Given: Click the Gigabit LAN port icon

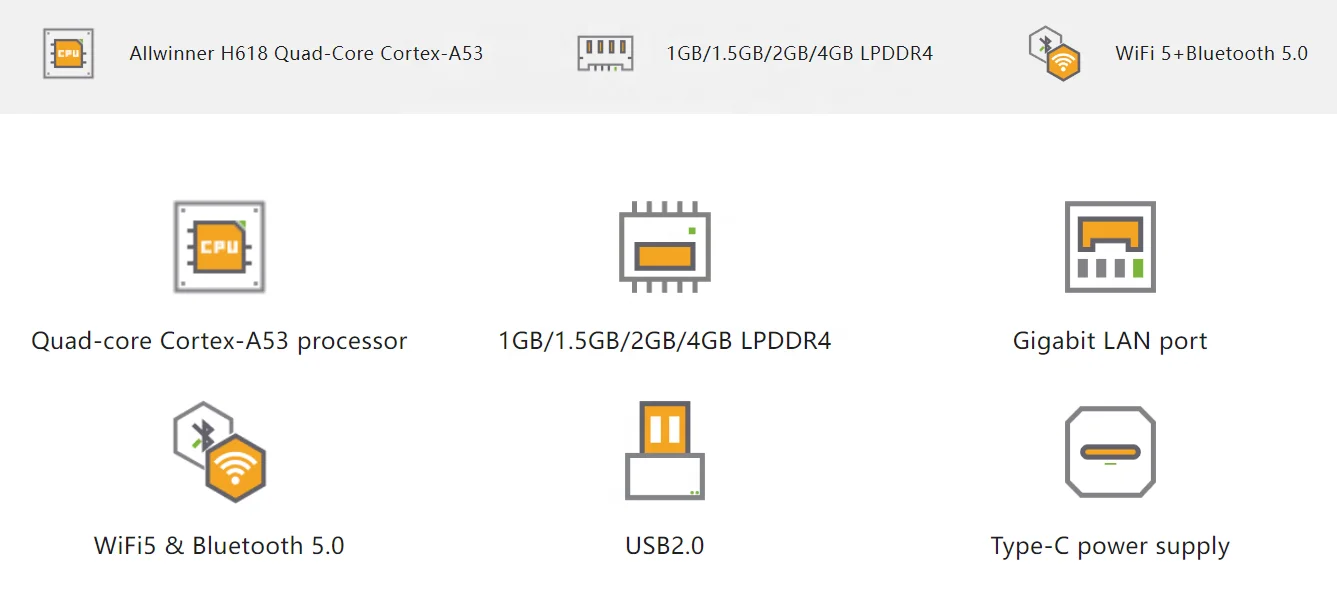Looking at the screenshot, I should pos(1110,246).
